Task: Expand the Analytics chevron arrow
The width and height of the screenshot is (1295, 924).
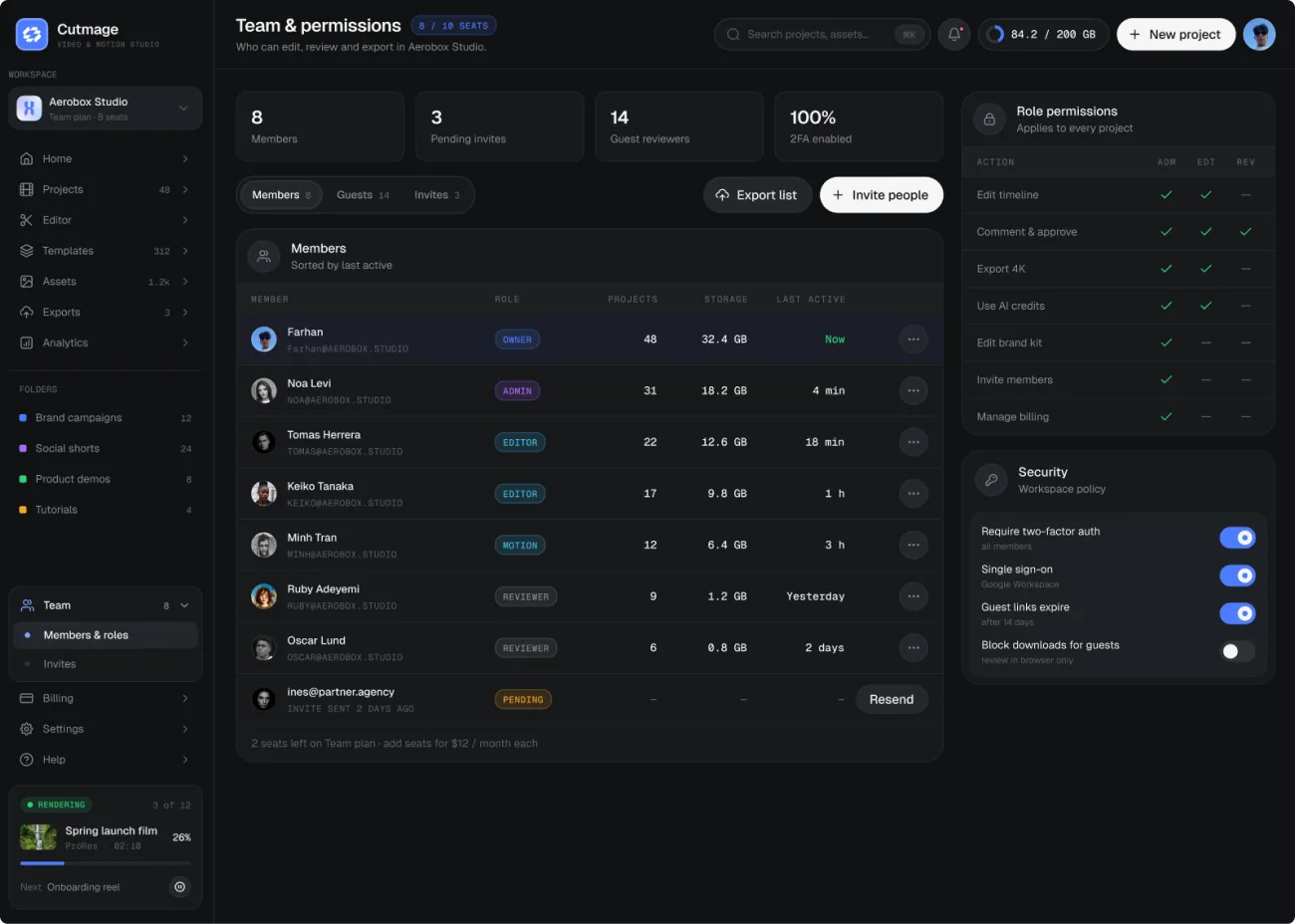Action: [x=185, y=343]
